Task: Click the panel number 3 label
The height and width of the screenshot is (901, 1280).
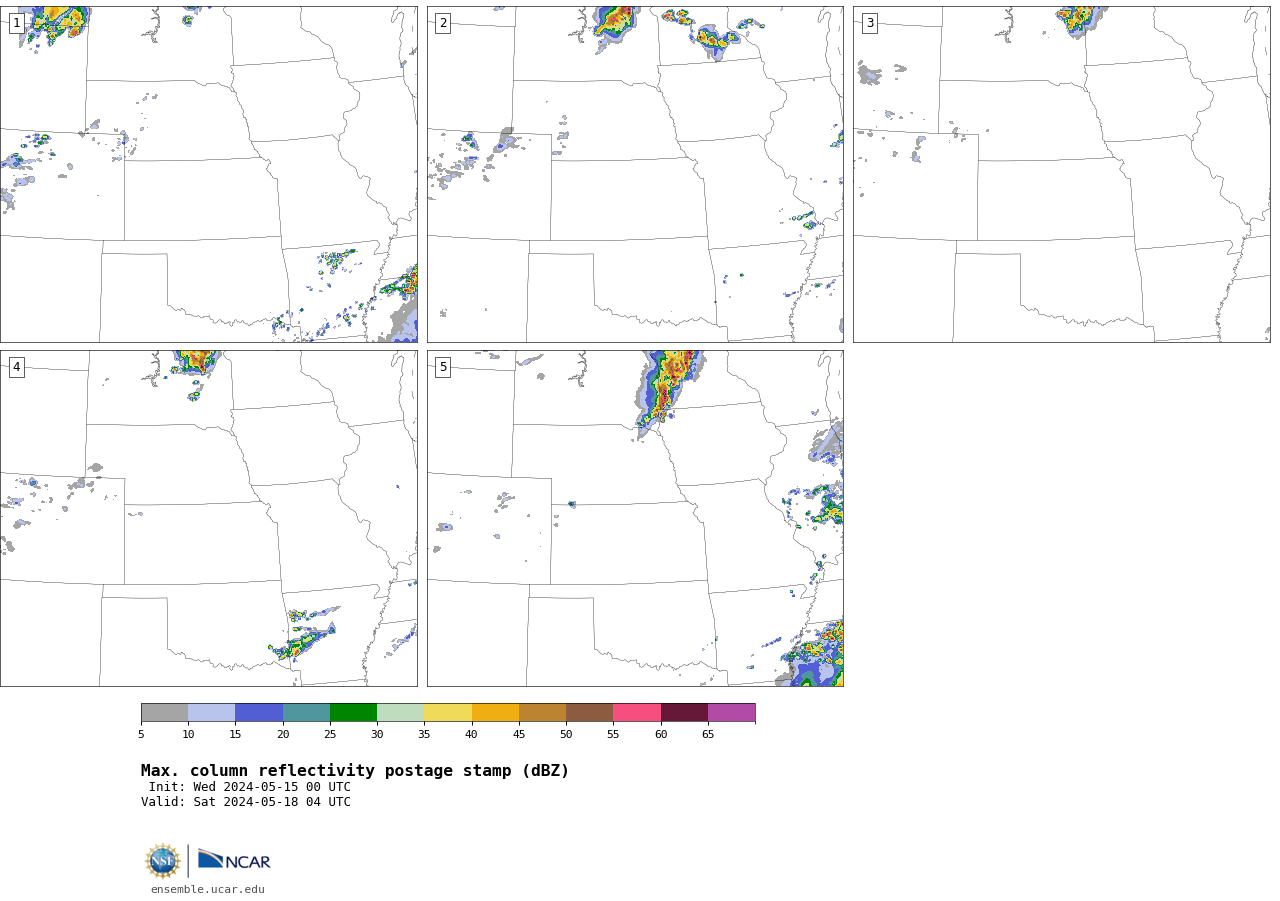Action: tap(870, 23)
